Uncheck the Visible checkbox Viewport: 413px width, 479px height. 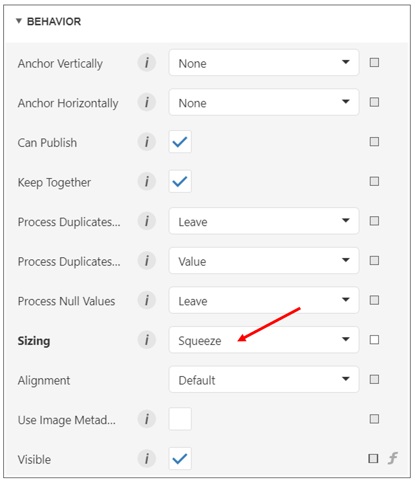pos(180,458)
